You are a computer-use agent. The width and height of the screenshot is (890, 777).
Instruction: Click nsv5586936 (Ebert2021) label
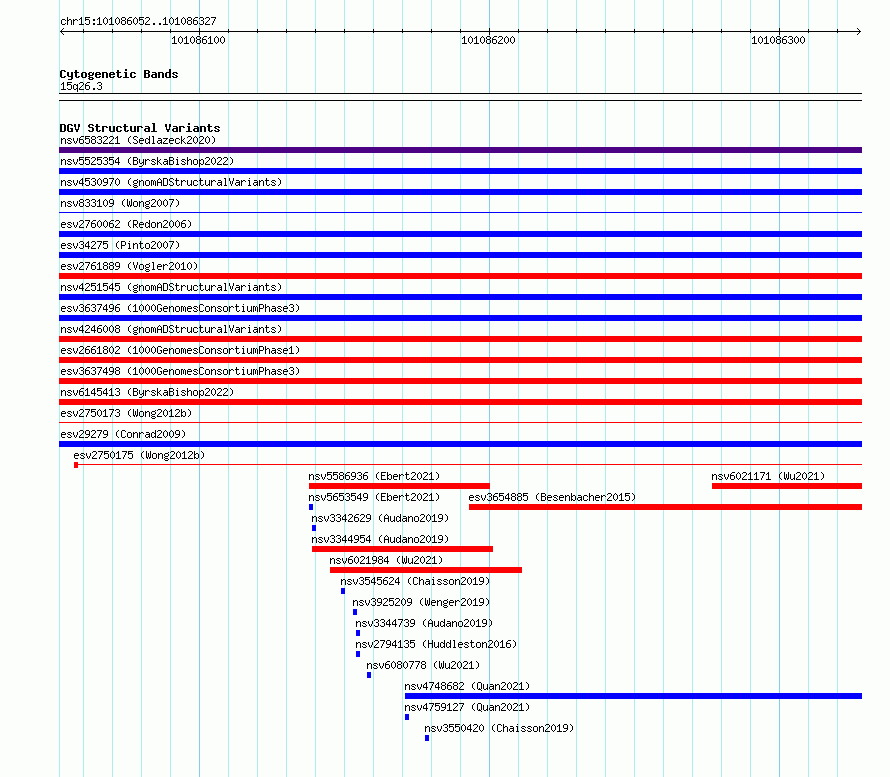click(x=374, y=476)
